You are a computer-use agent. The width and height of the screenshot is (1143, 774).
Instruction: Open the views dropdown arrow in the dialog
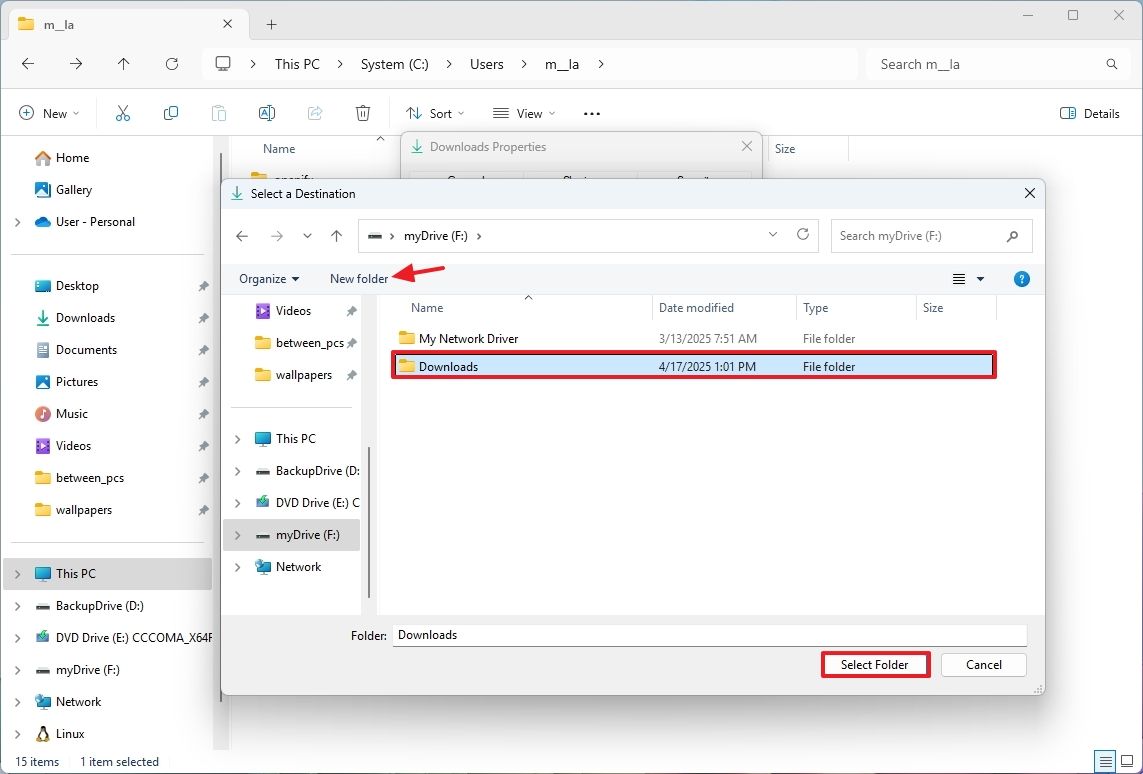pyautogui.click(x=980, y=279)
